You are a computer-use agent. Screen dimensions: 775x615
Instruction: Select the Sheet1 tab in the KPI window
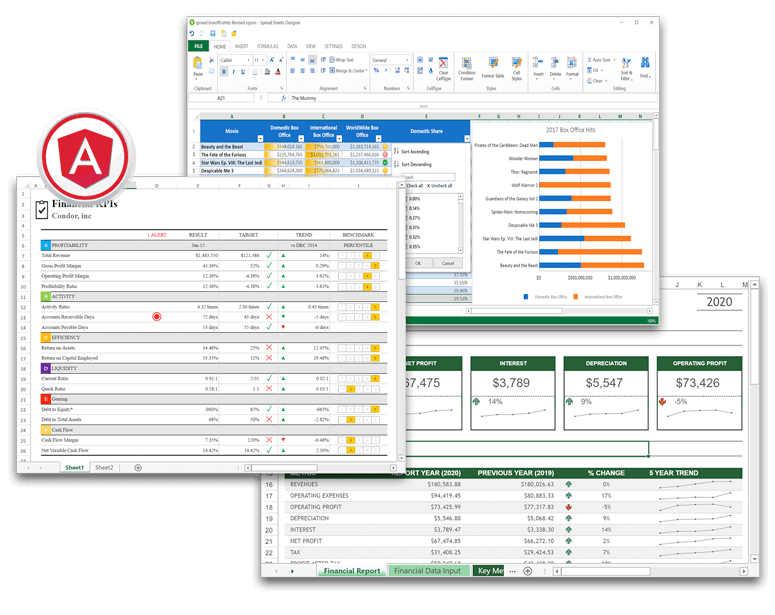tap(75, 467)
